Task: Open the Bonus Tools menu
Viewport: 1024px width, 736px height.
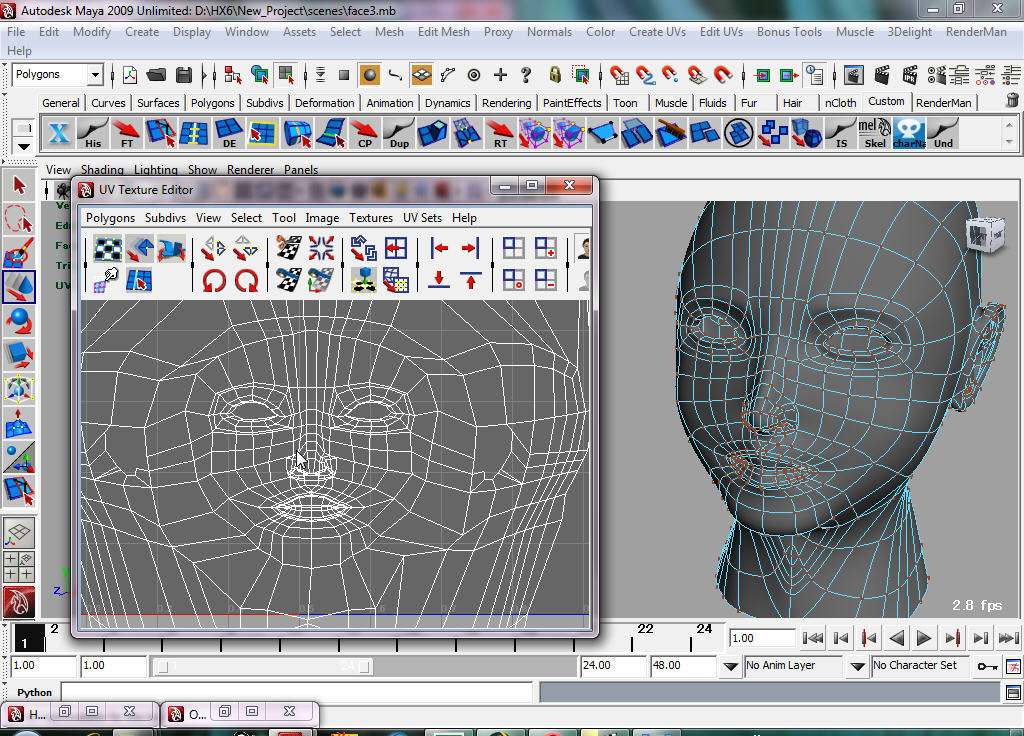Action: (x=789, y=31)
